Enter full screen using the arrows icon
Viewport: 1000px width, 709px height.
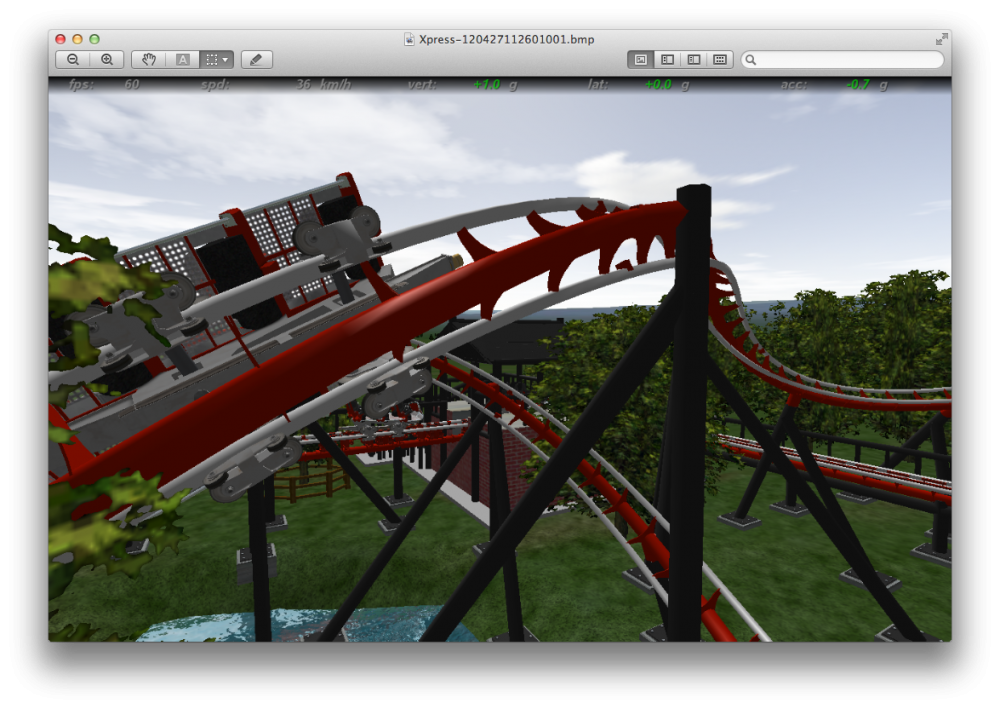point(941,39)
